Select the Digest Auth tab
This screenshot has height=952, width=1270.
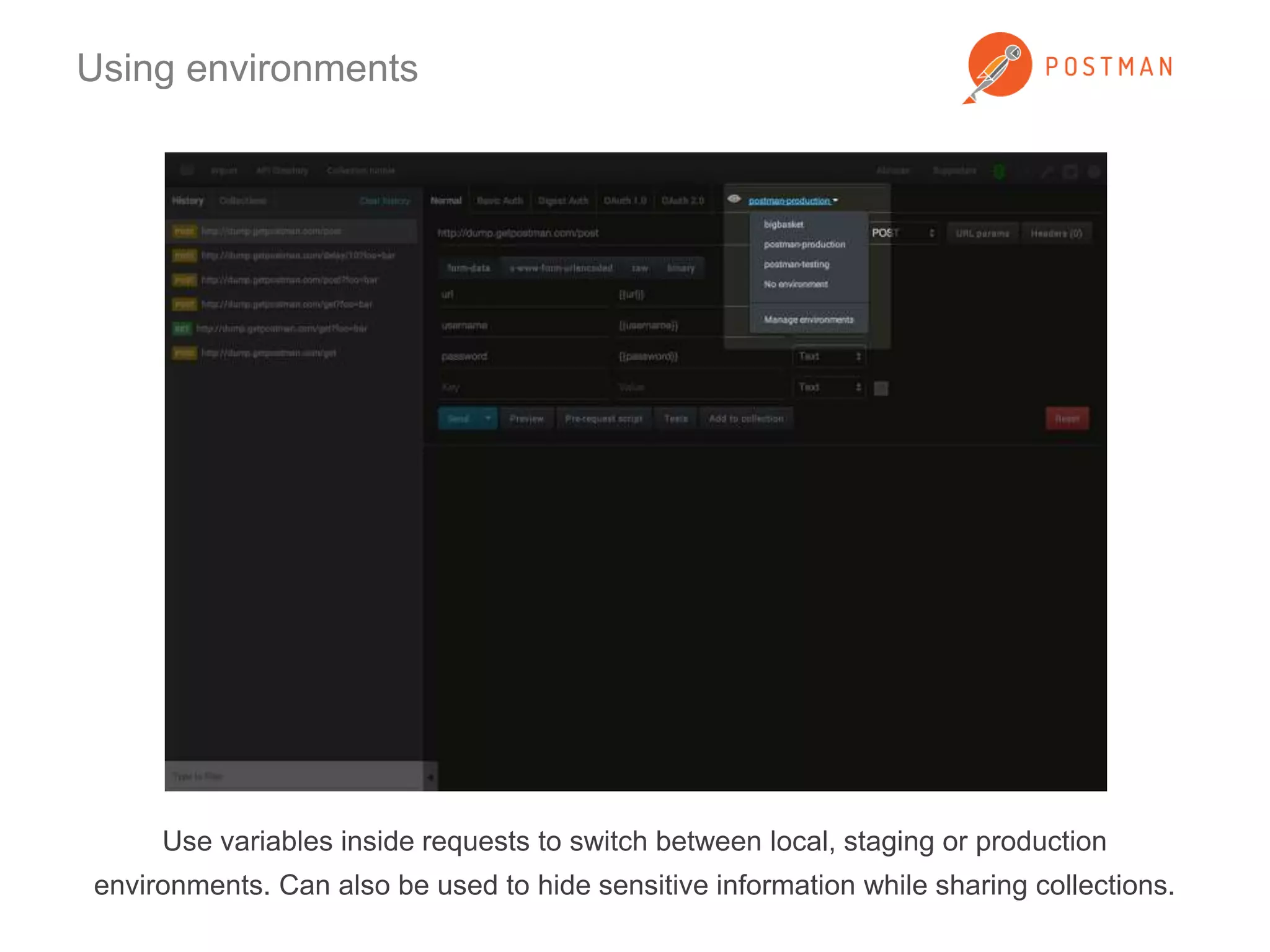[563, 200]
